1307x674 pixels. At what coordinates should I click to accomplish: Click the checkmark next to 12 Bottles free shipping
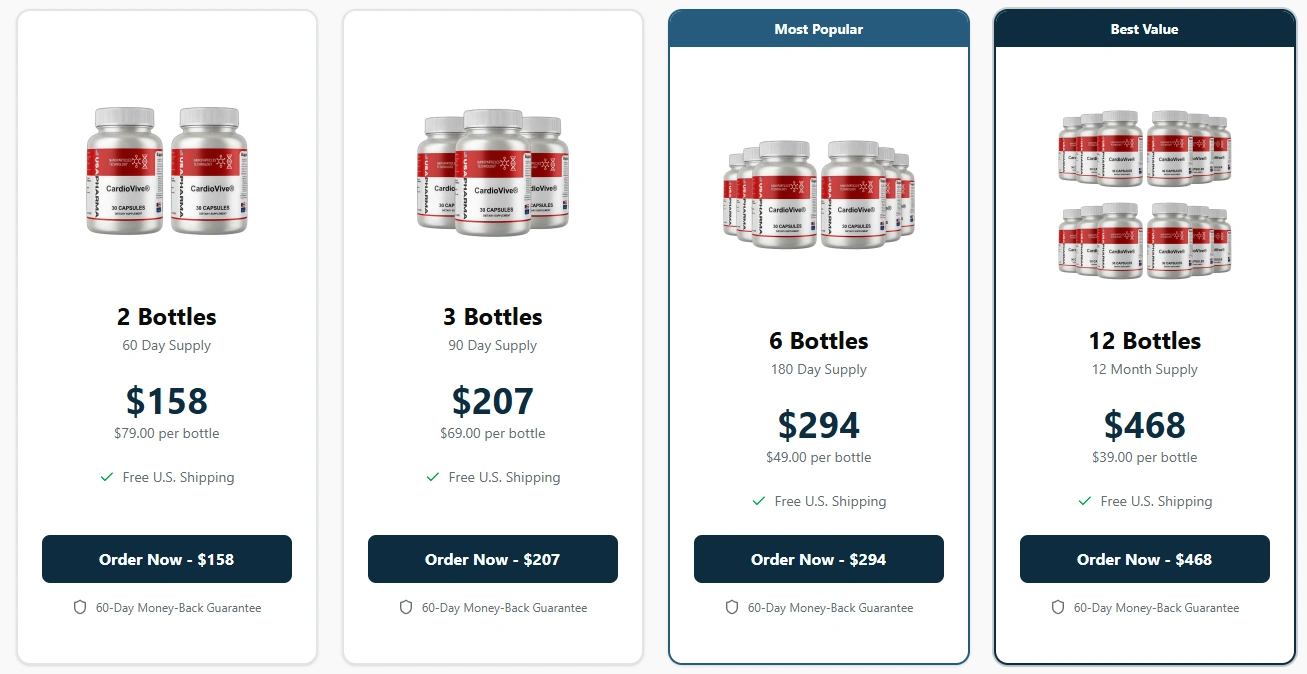(1085, 501)
